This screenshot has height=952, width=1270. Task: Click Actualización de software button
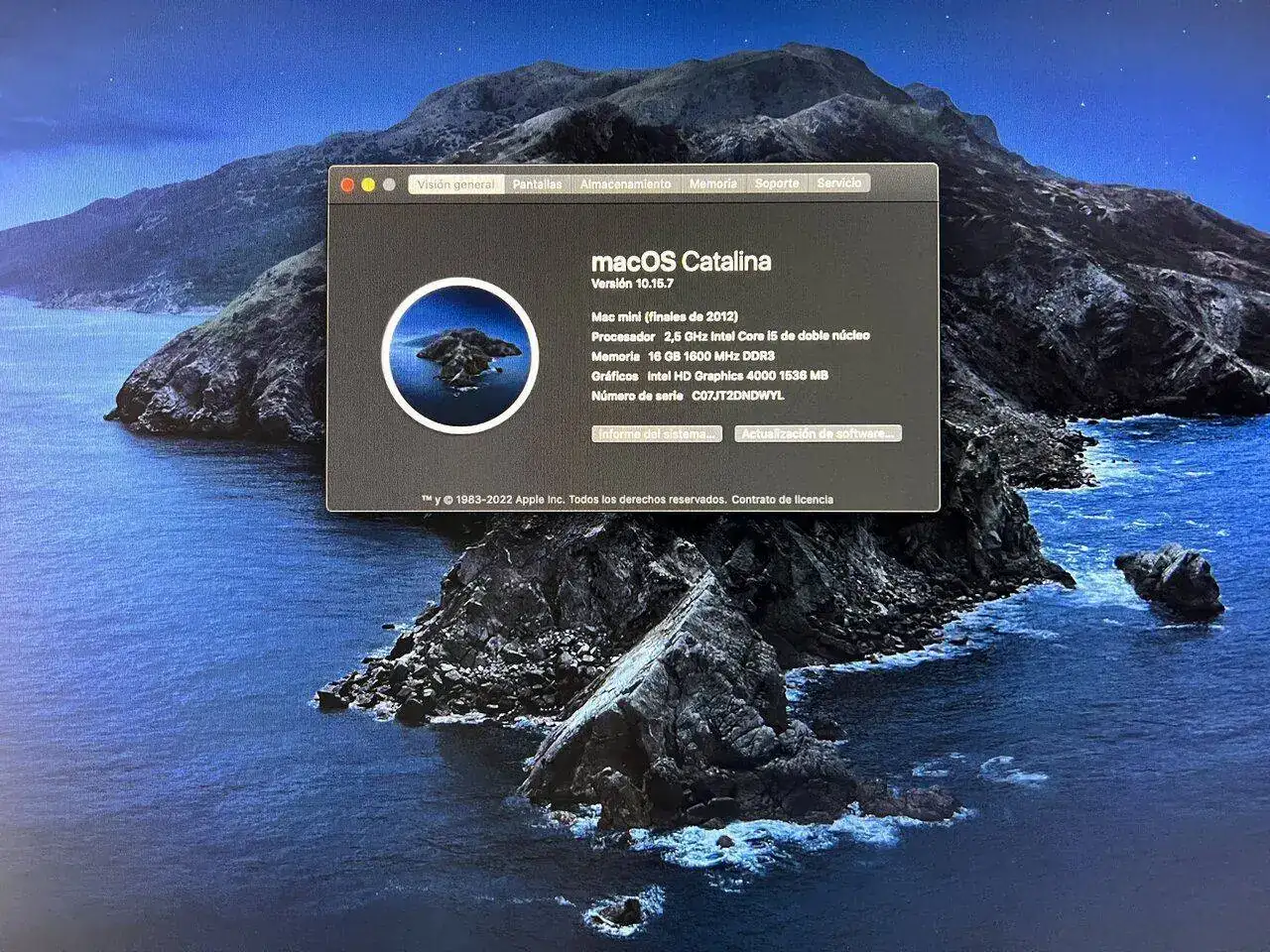pyautogui.click(x=818, y=434)
